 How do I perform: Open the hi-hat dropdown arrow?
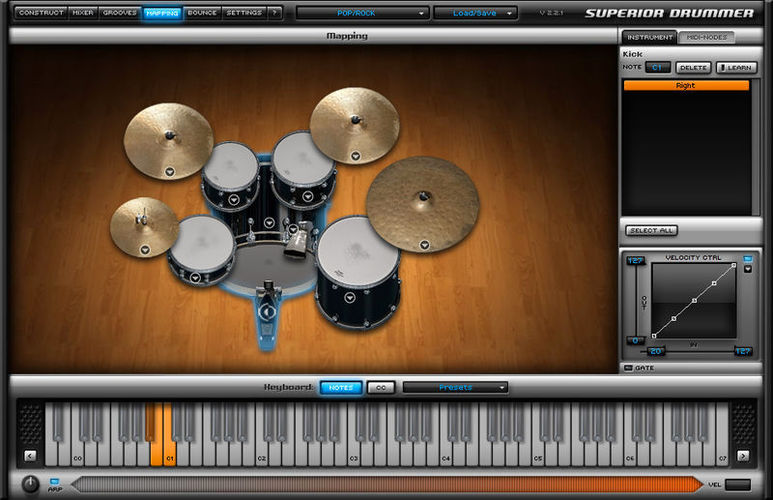[145, 250]
